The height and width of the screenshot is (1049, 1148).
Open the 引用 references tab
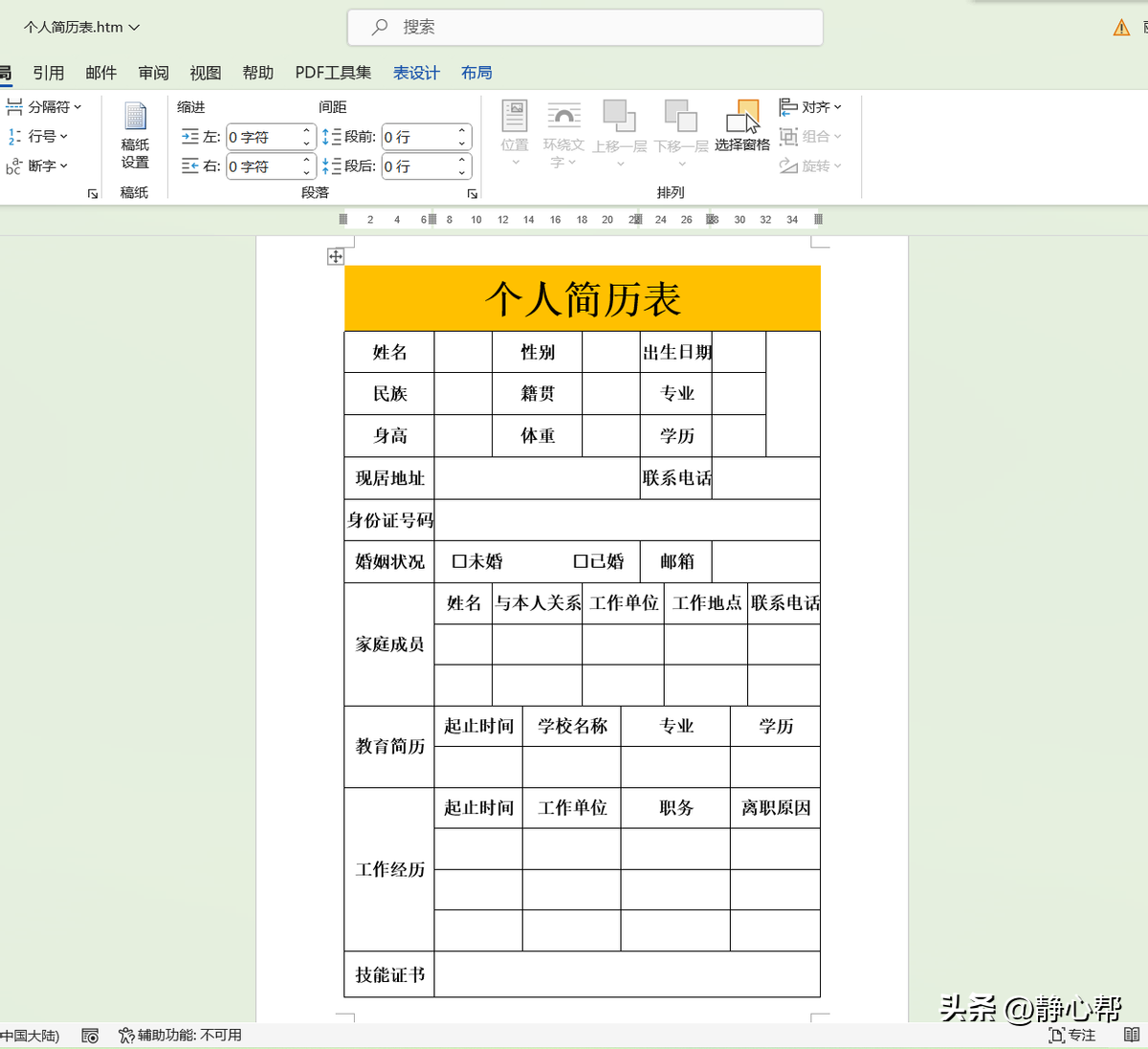tap(49, 73)
